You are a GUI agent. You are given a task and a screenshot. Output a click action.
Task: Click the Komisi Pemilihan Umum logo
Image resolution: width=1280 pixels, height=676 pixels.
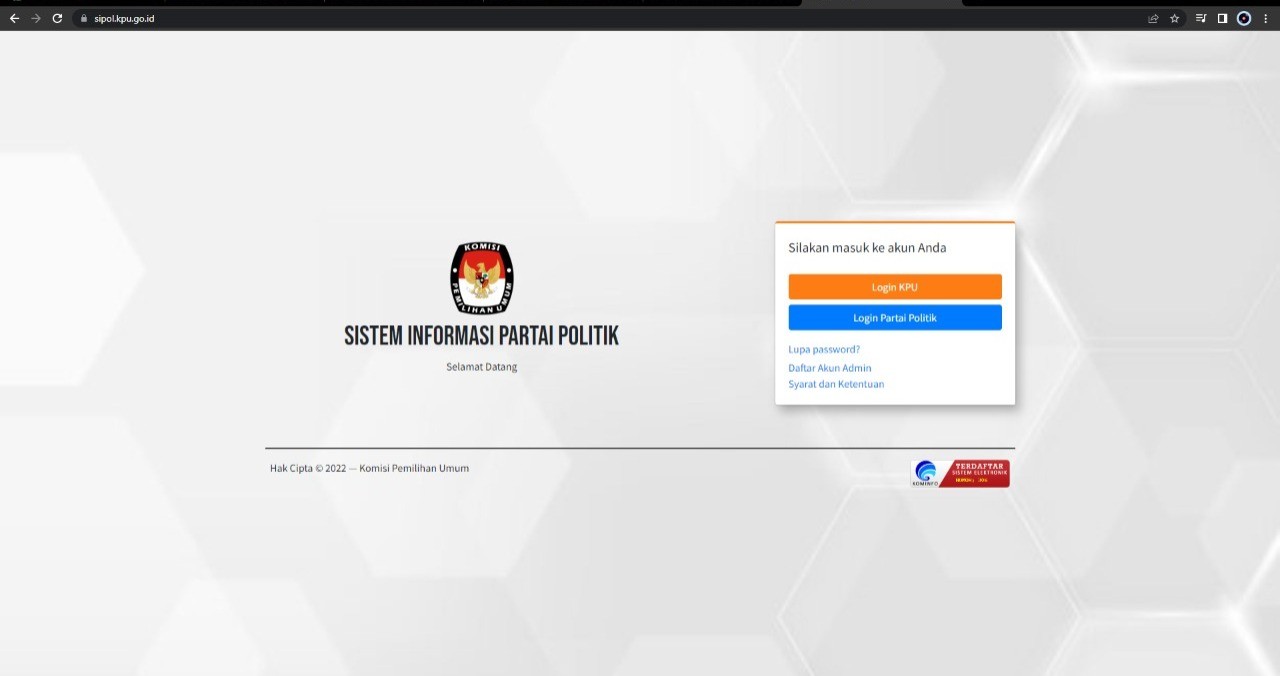tap(481, 277)
